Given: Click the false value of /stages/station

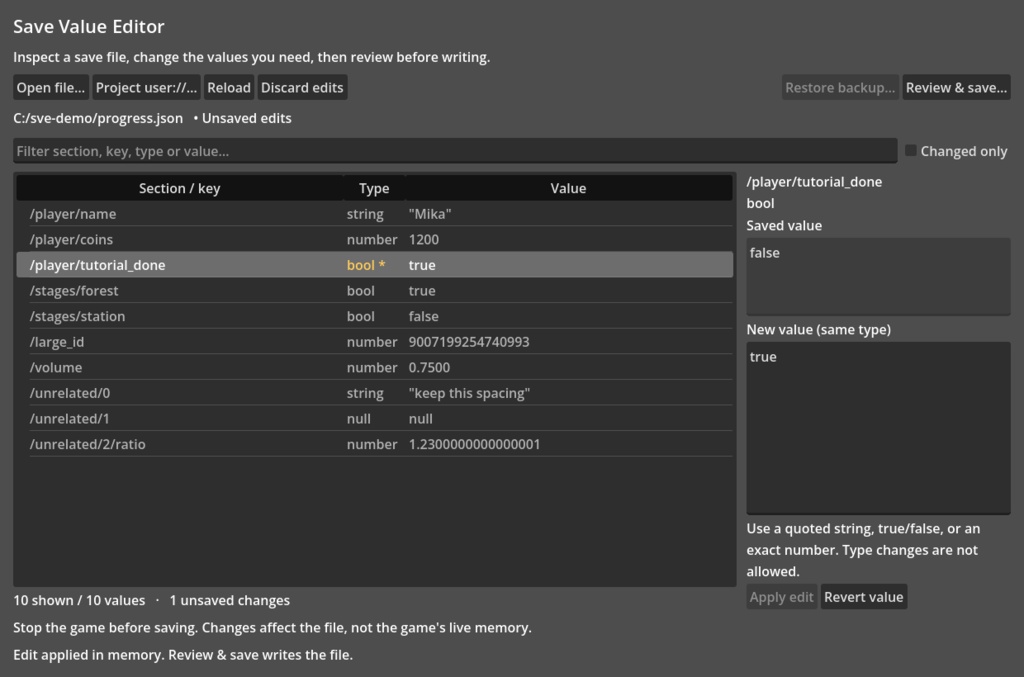Looking at the screenshot, I should [x=423, y=316].
